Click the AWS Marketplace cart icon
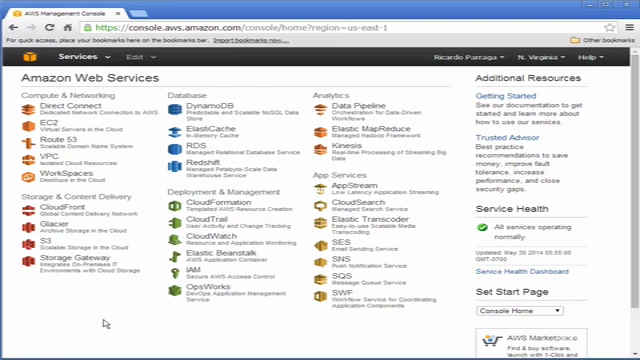The width and height of the screenshot is (640, 360). (x=492, y=340)
